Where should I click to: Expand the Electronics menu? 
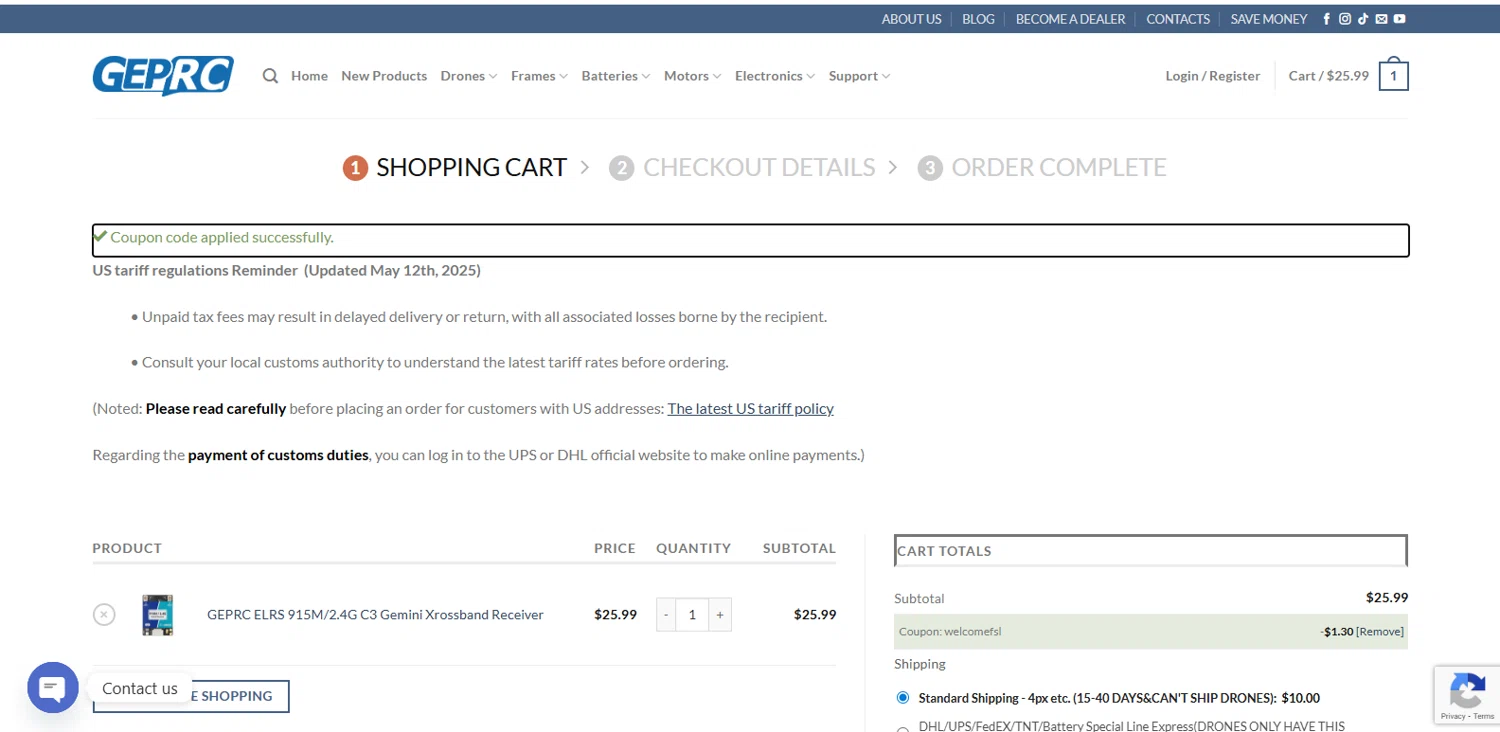[x=774, y=76]
